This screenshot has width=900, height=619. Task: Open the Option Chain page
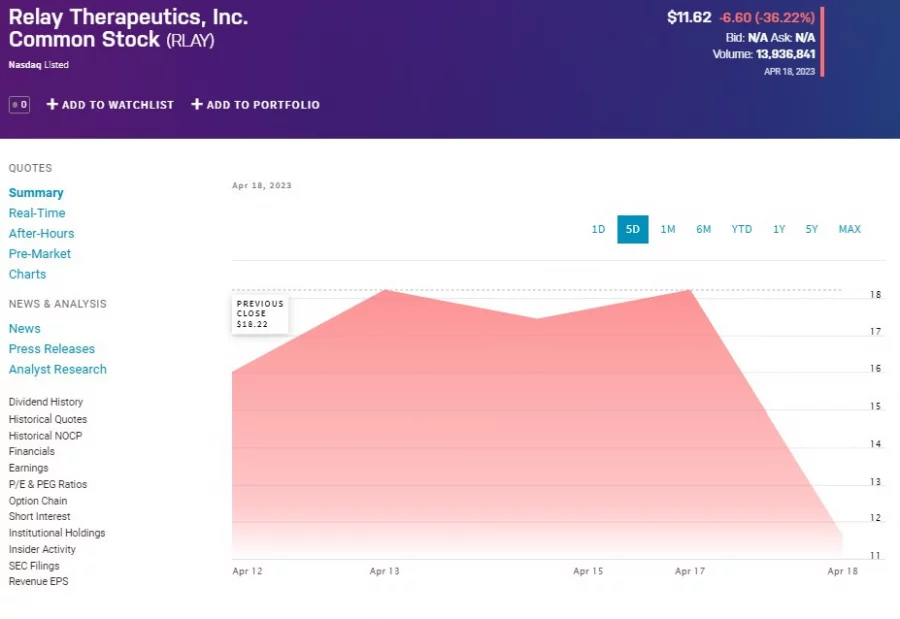[38, 500]
